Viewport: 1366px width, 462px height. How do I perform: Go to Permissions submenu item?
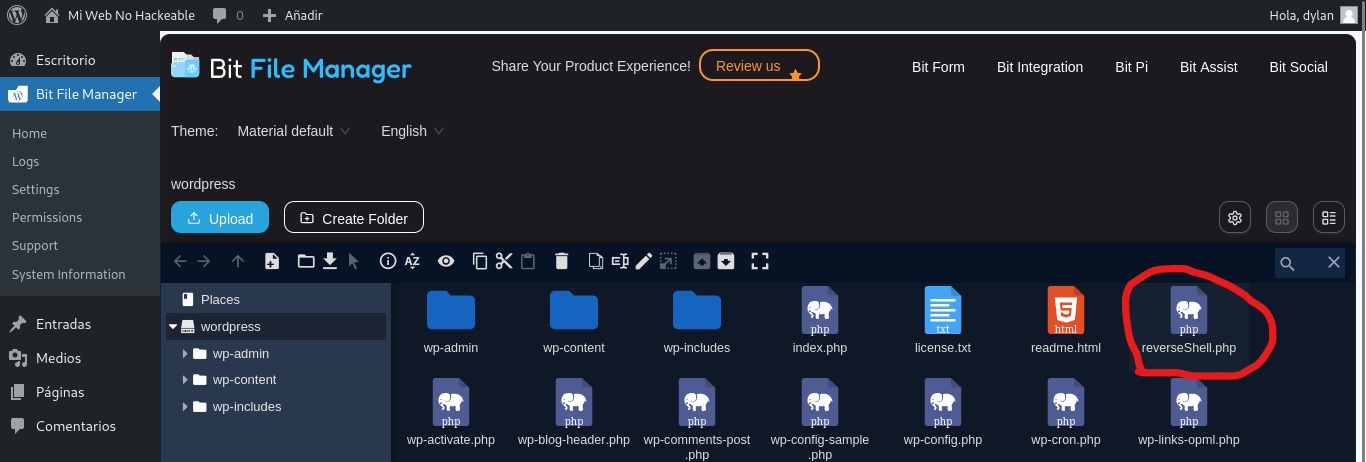(x=47, y=217)
